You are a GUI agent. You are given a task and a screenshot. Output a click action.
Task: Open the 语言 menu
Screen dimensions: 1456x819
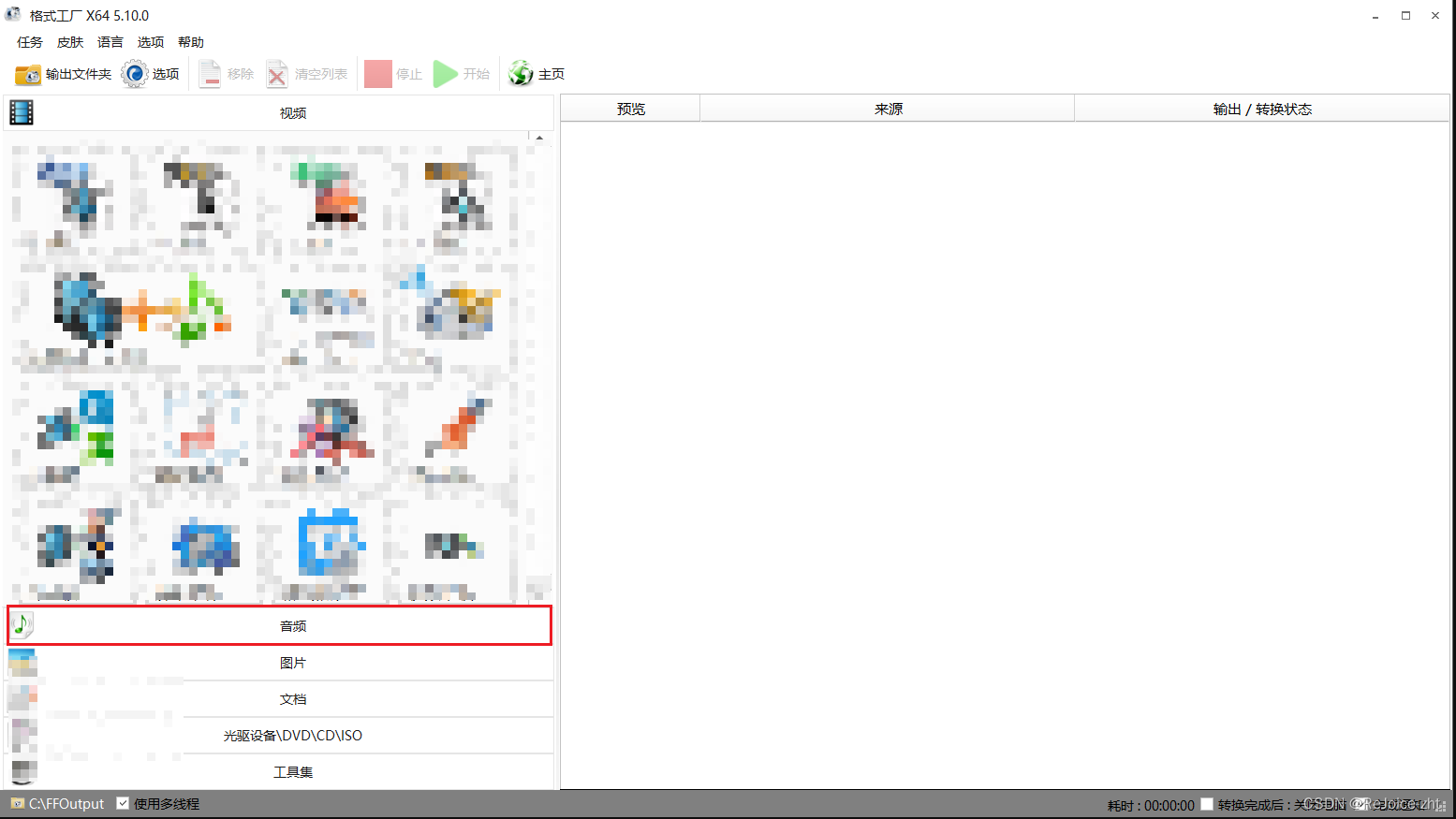pyautogui.click(x=110, y=42)
